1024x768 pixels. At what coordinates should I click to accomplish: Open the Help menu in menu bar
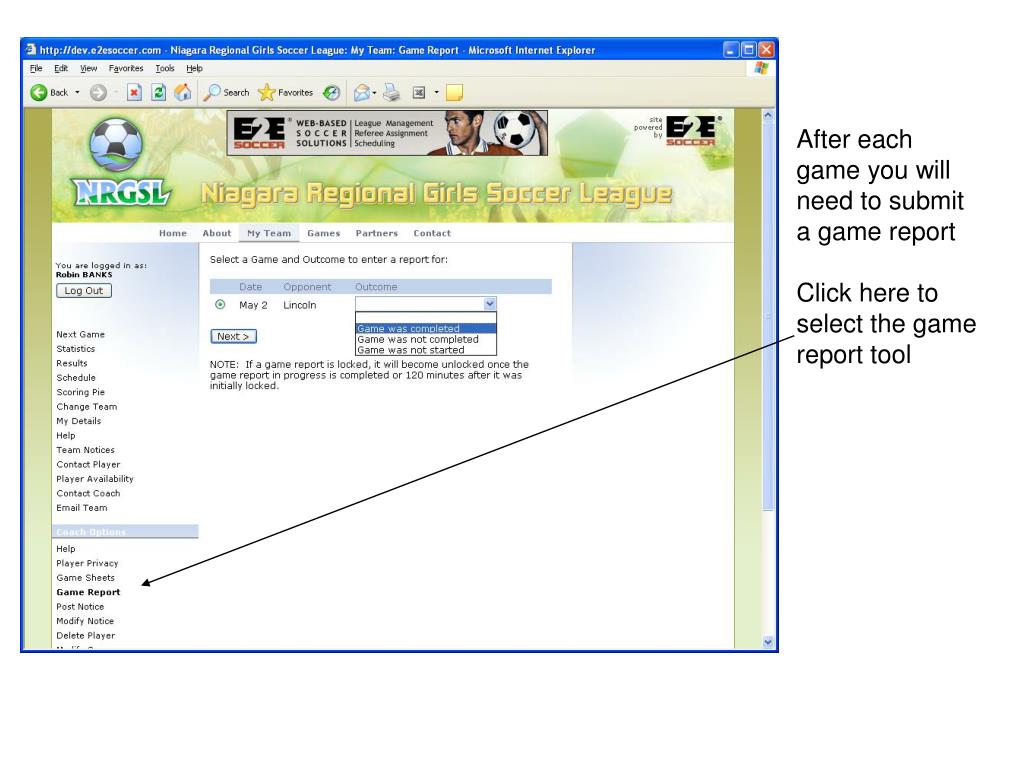coord(195,68)
